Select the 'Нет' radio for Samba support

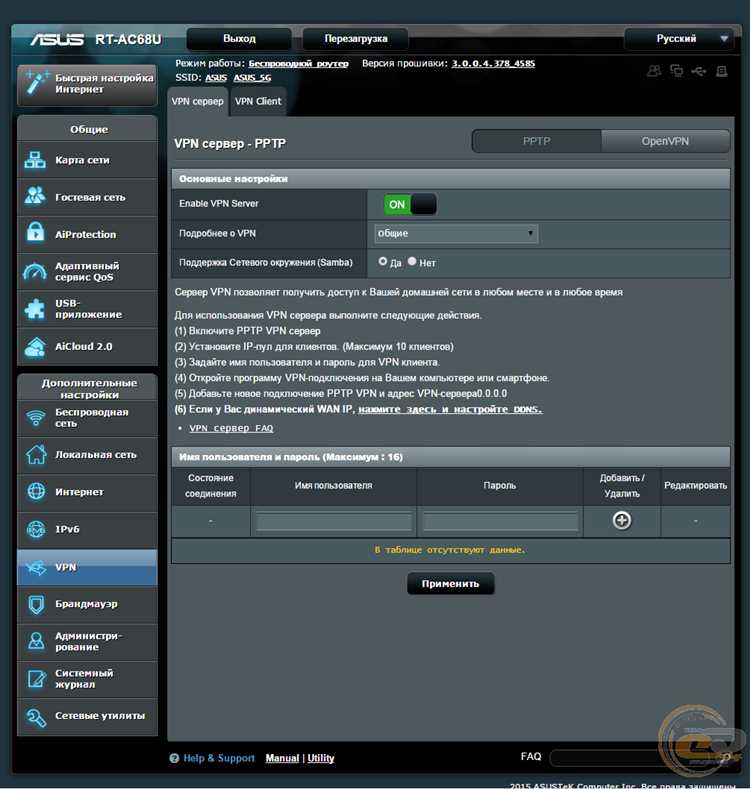point(412,262)
